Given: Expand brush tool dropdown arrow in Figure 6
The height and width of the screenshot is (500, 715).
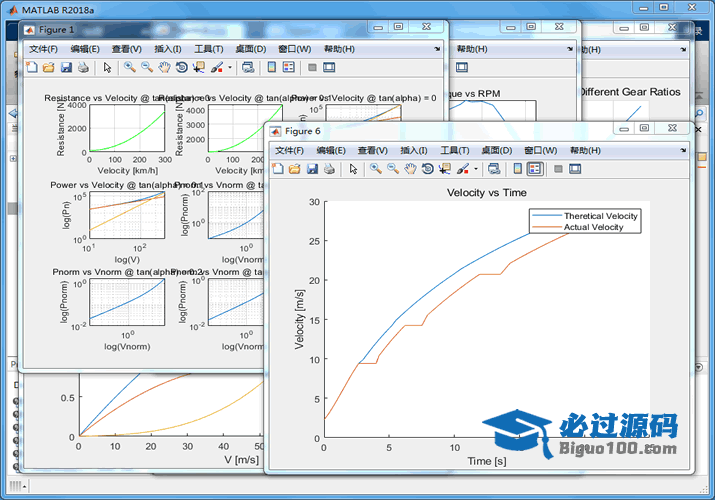Looking at the screenshot, I should (476, 169).
